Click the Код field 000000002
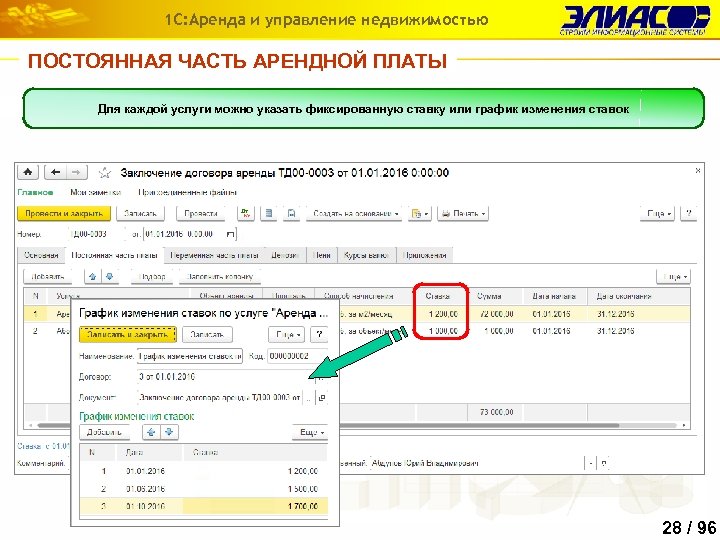 [x=297, y=356]
